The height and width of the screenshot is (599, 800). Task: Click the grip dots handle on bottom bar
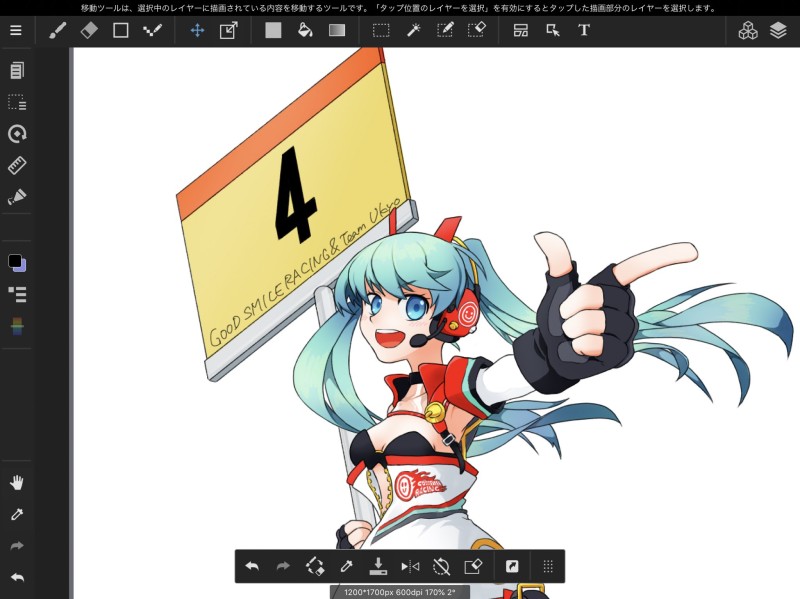548,566
